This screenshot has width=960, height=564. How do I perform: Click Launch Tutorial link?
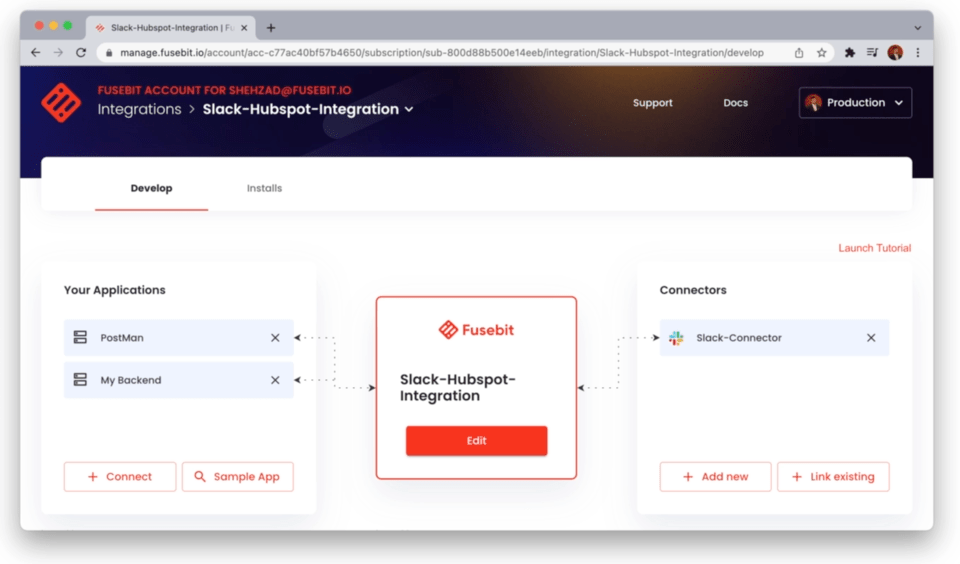(874, 248)
